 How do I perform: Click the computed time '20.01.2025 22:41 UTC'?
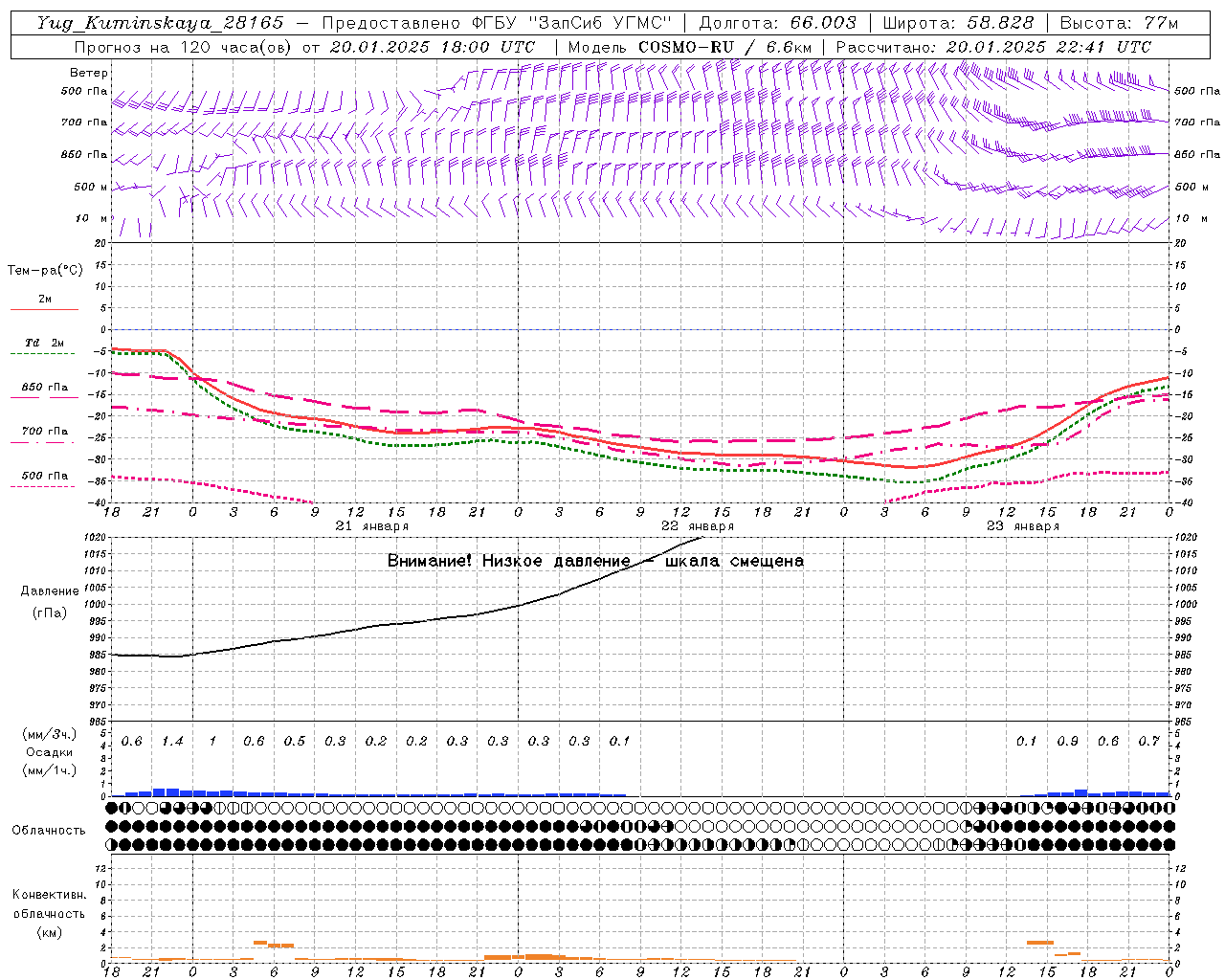pos(1049,47)
